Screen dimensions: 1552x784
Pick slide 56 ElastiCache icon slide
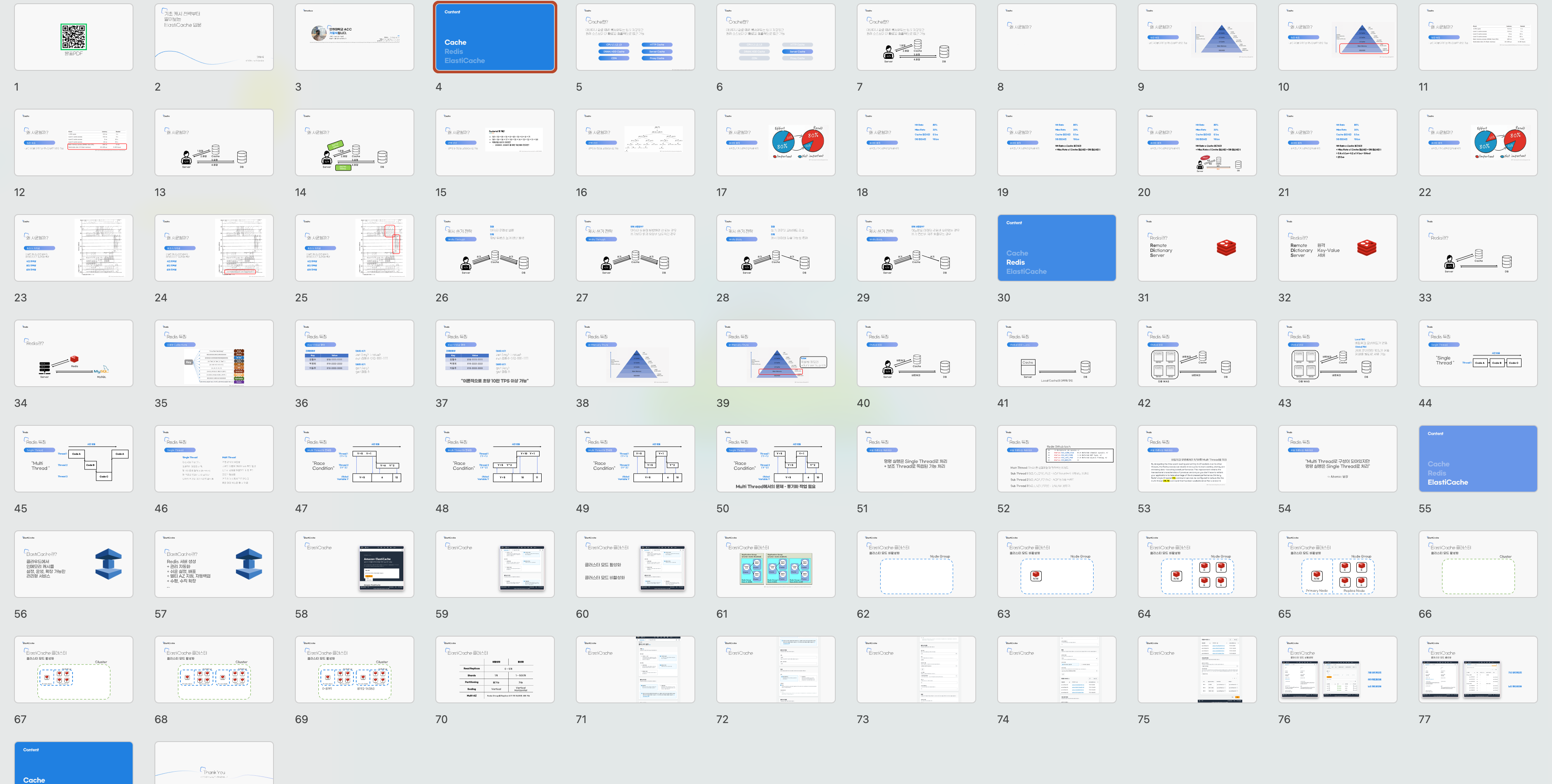pyautogui.click(x=73, y=564)
